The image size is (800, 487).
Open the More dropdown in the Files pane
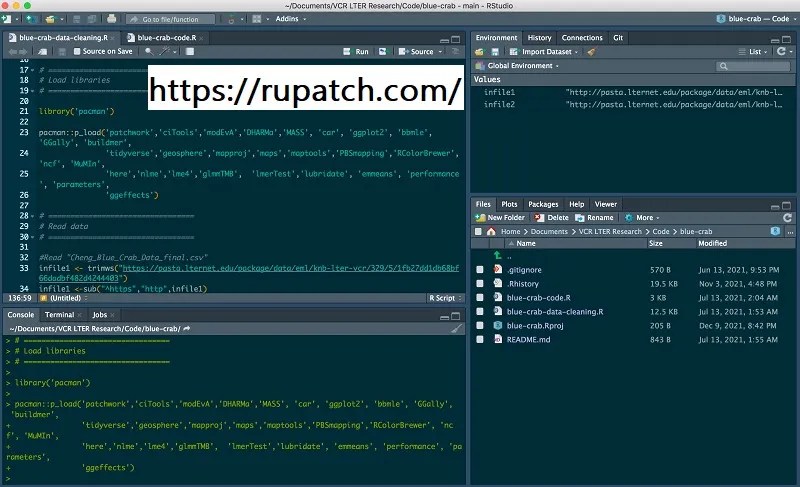(642, 218)
